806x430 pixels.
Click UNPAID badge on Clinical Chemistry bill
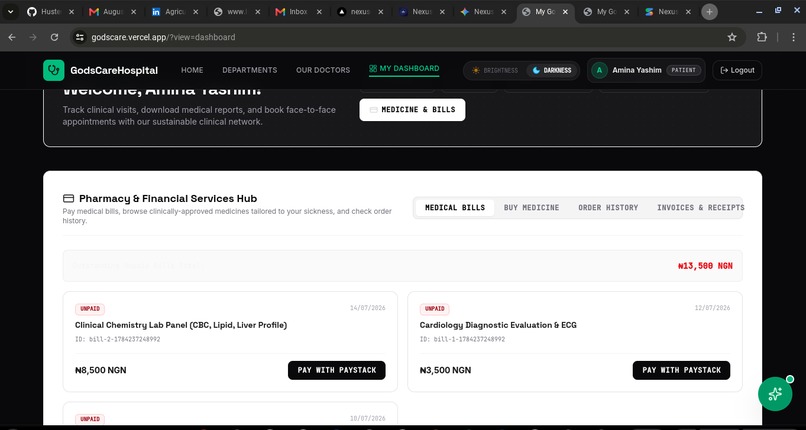coord(90,309)
